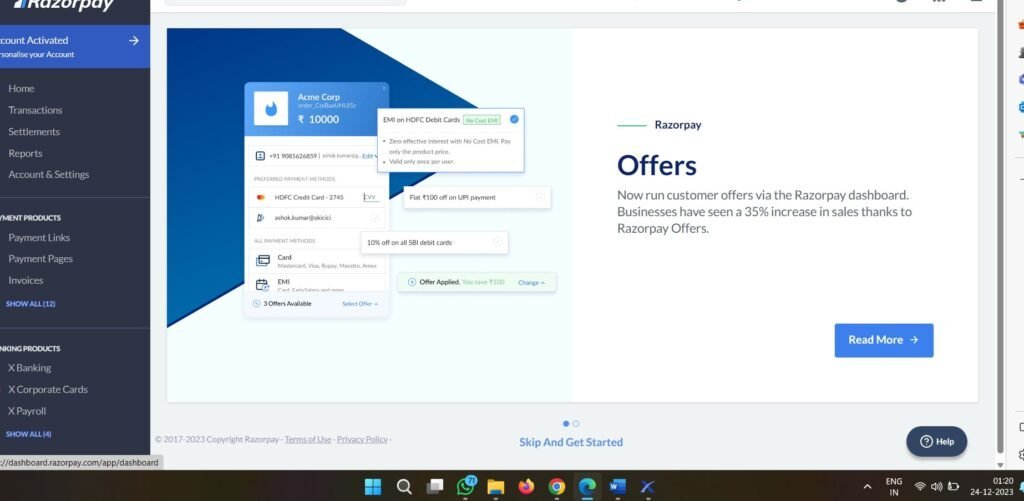The width and height of the screenshot is (1024, 501).
Task: Click the Offers heading text
Action: coord(656,165)
